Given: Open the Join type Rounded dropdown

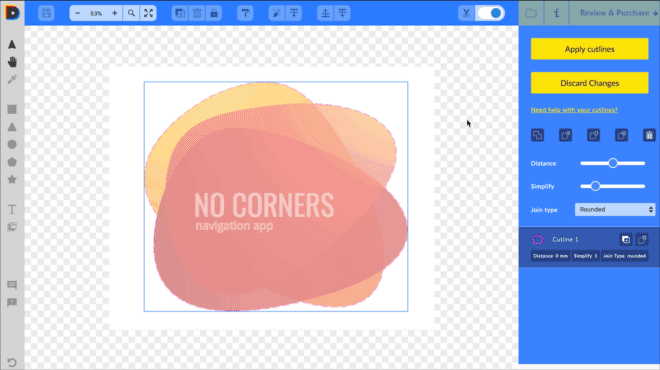Looking at the screenshot, I should (615, 210).
